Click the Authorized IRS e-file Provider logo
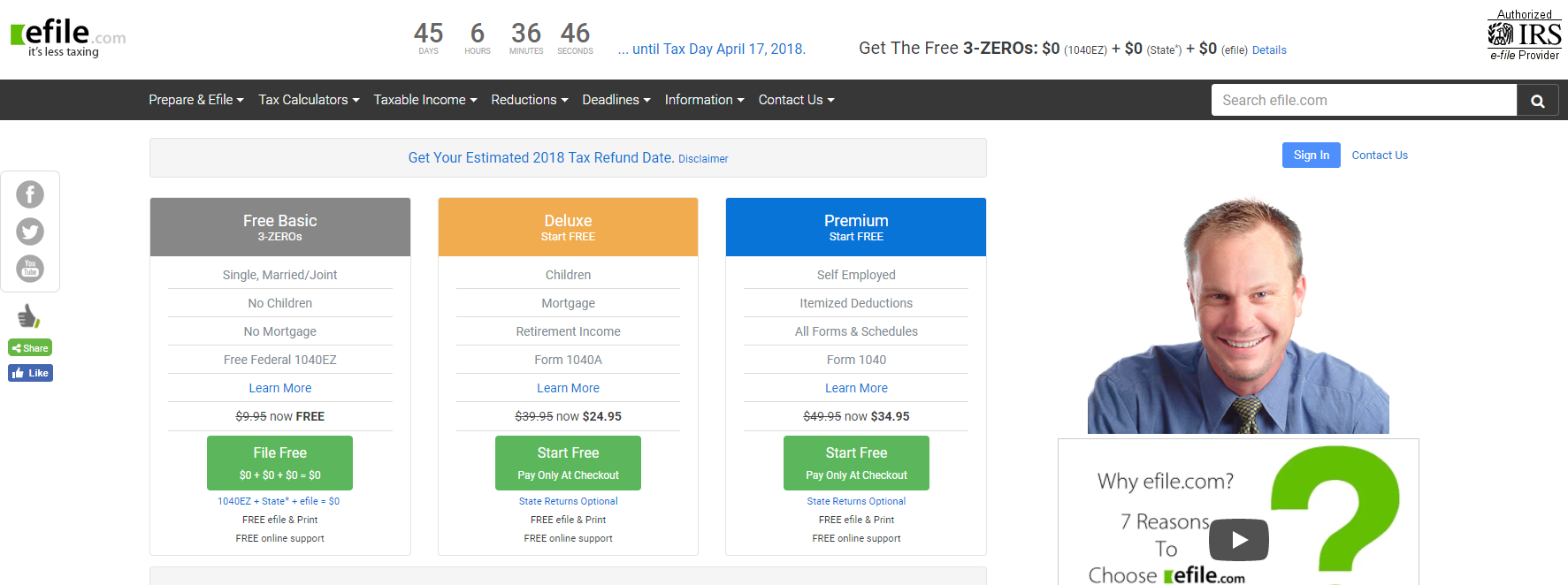Image resolution: width=1568 pixels, height=585 pixels. click(1525, 35)
